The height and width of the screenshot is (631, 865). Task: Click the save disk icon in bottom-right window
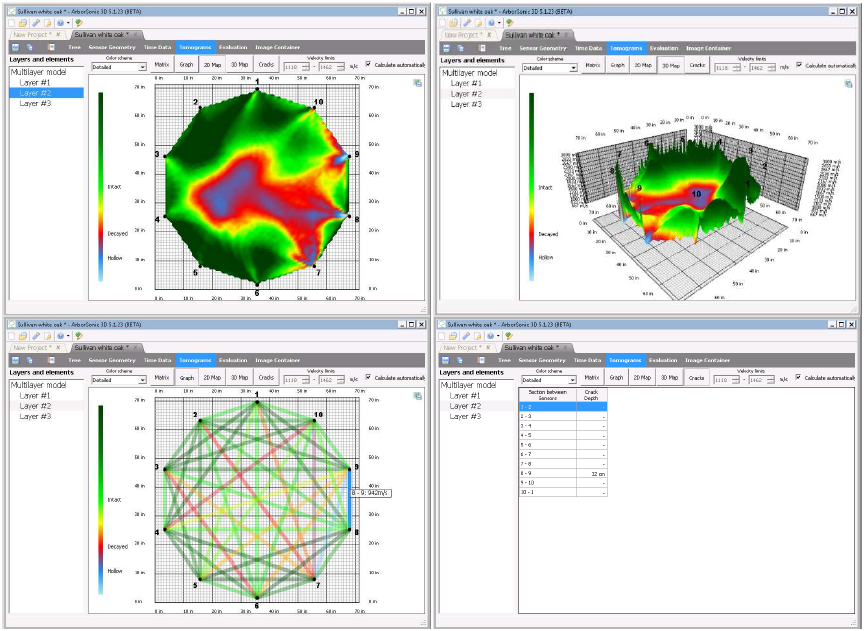(446, 360)
